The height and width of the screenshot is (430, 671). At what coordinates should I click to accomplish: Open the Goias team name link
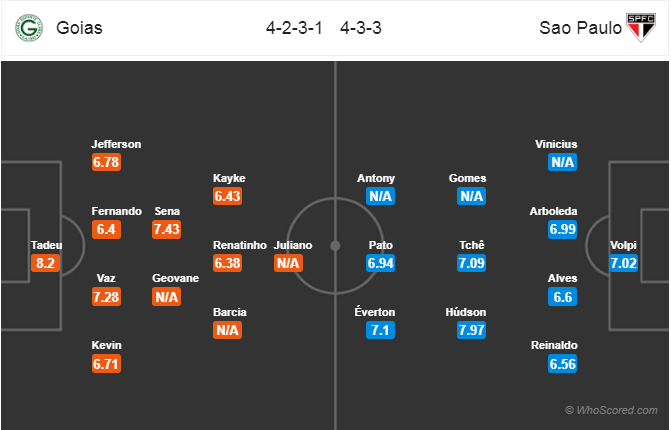[79, 28]
